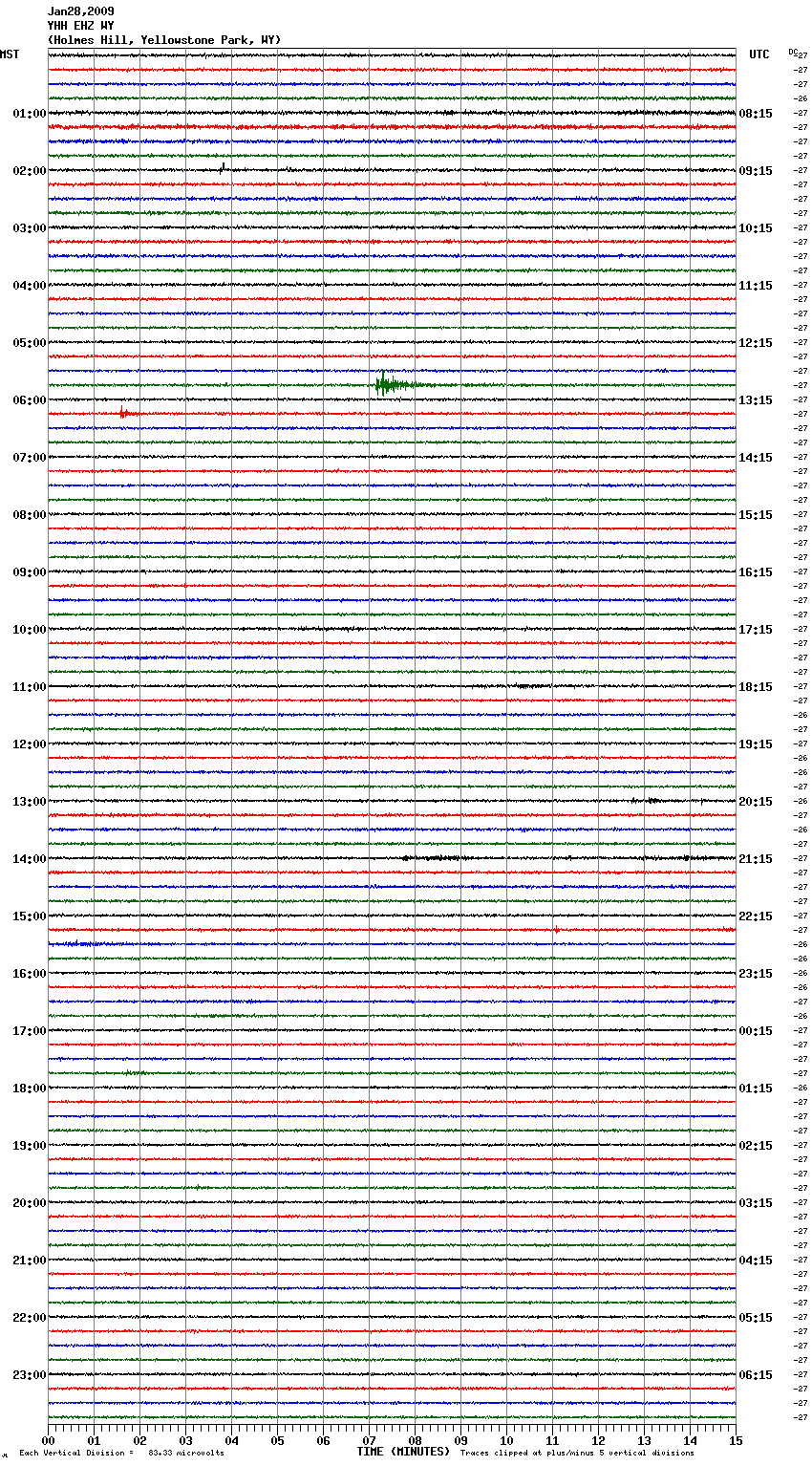Select the 17:00 MST time label
This screenshot has height=1466, width=812.
click(x=29, y=1031)
